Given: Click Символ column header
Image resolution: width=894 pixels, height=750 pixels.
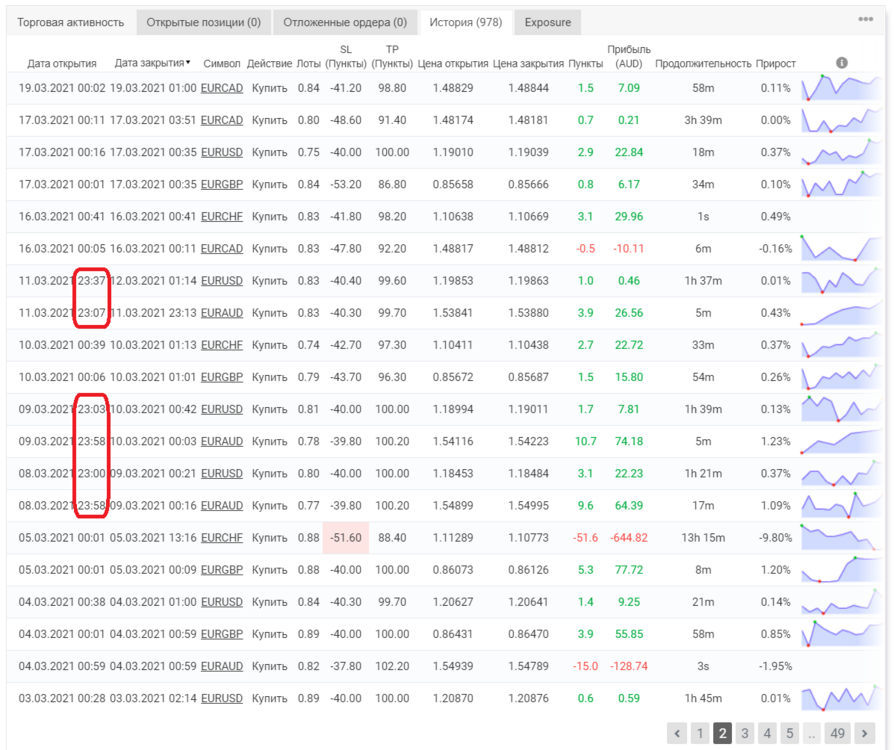Looking at the screenshot, I should click(222, 63).
